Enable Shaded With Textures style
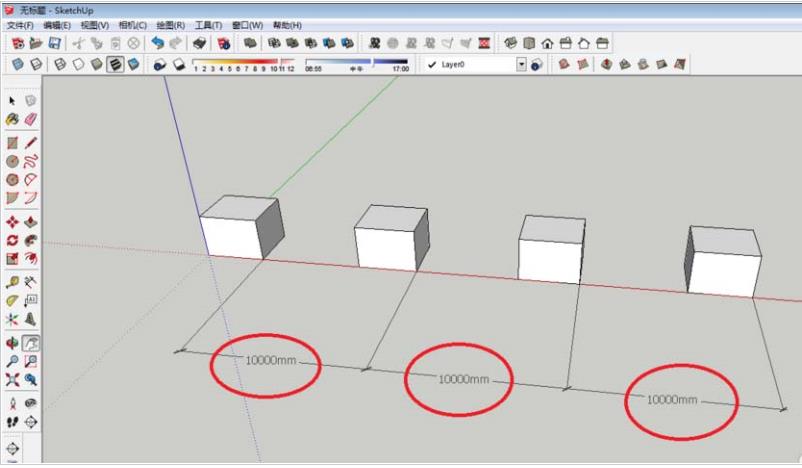This screenshot has height=468, width=802. [115, 64]
